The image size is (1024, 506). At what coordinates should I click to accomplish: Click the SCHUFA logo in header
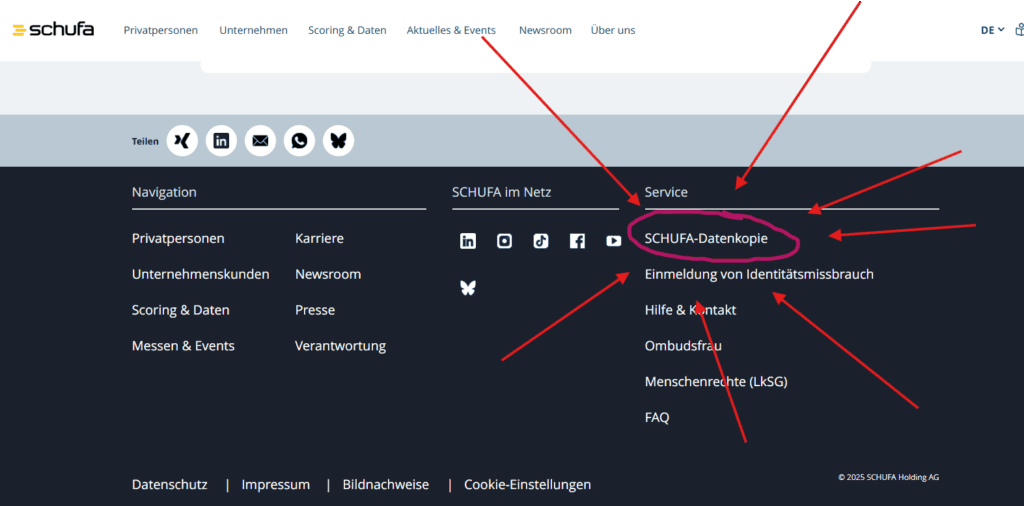[x=54, y=29]
